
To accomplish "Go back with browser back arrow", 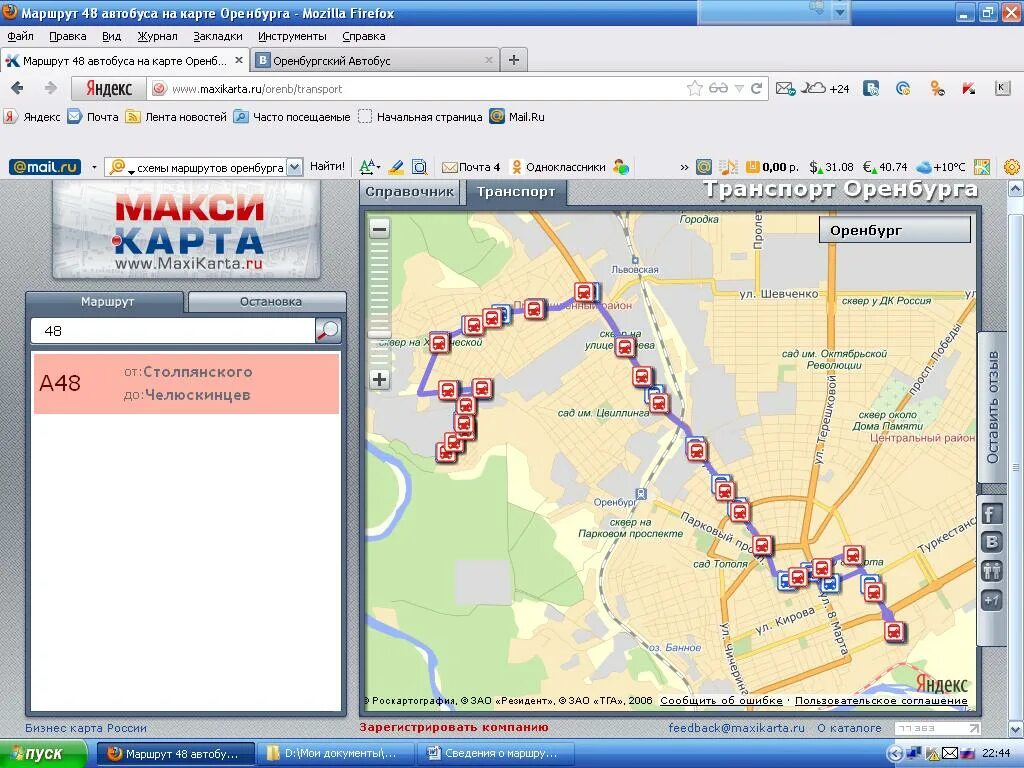I will point(18,88).
